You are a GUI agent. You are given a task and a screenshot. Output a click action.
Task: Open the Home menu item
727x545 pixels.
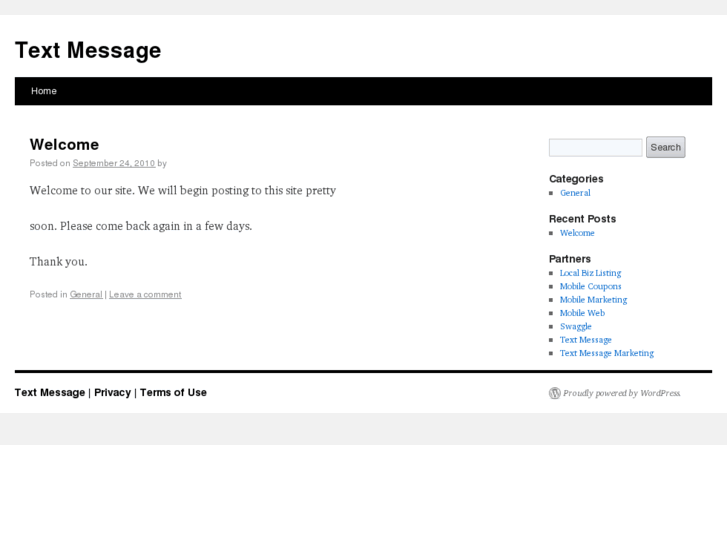[x=44, y=91]
